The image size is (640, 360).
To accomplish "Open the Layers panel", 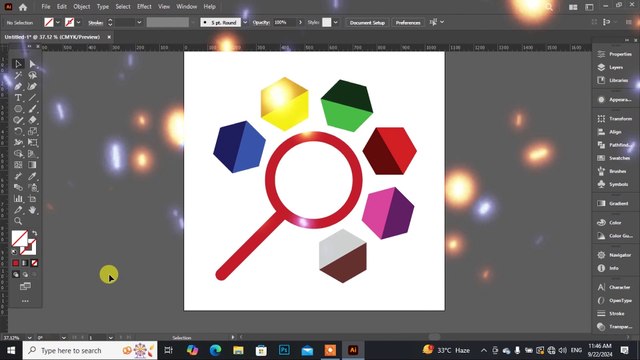I will click(615, 67).
